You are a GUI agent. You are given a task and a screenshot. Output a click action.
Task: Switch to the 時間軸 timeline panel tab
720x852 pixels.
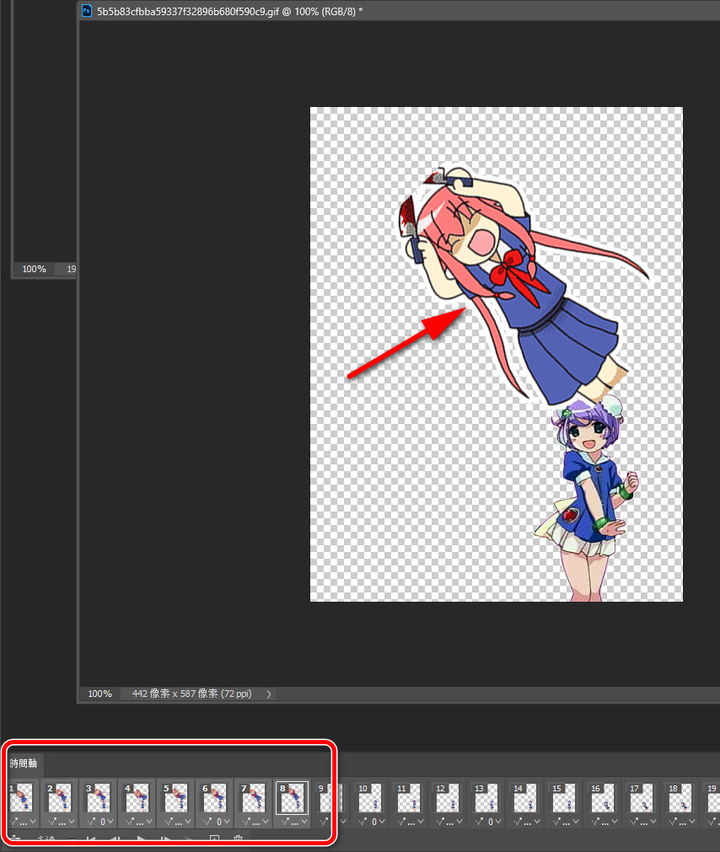[23, 763]
